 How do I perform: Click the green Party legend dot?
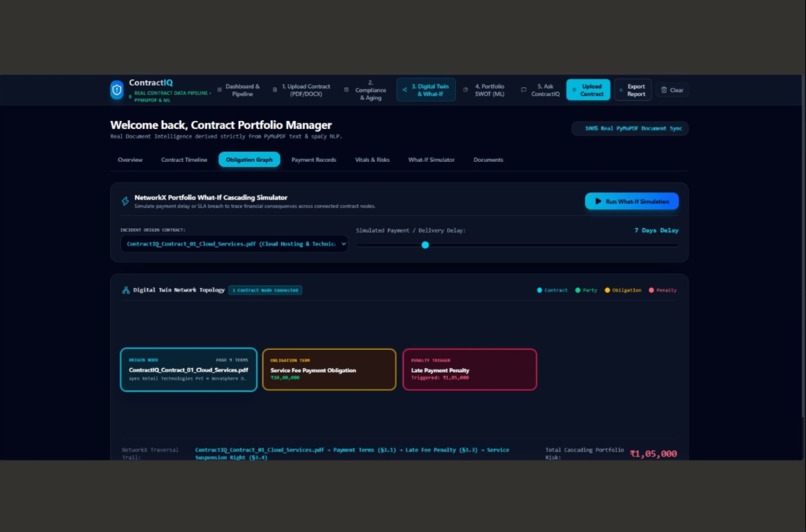[578, 290]
